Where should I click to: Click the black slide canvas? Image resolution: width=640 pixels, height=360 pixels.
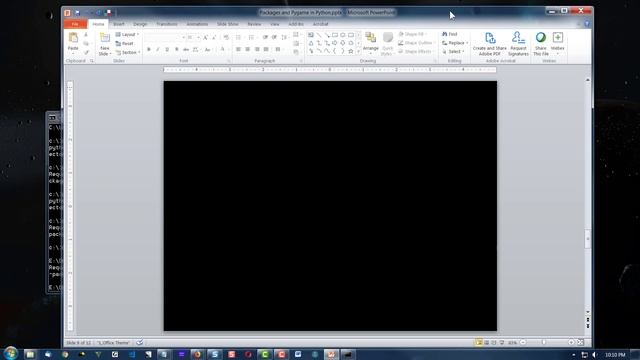point(330,206)
